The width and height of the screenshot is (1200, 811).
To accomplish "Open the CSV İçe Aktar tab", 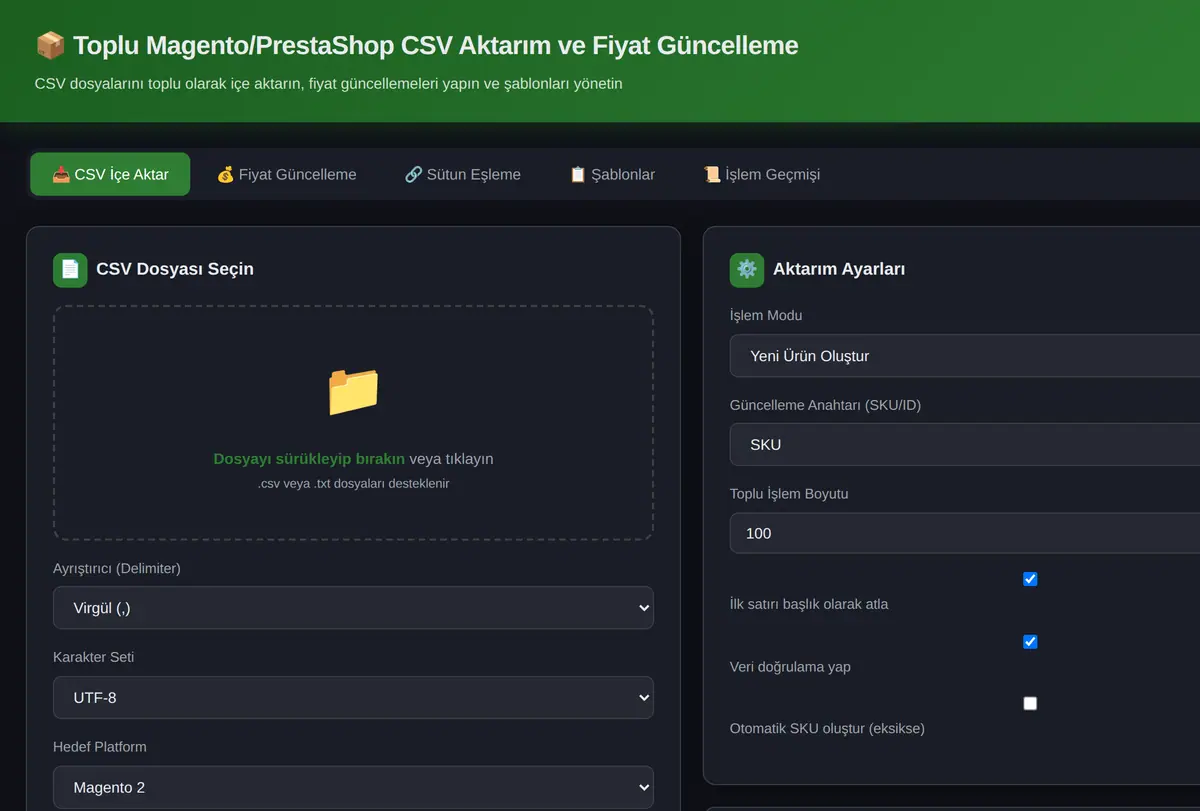I will coord(110,174).
